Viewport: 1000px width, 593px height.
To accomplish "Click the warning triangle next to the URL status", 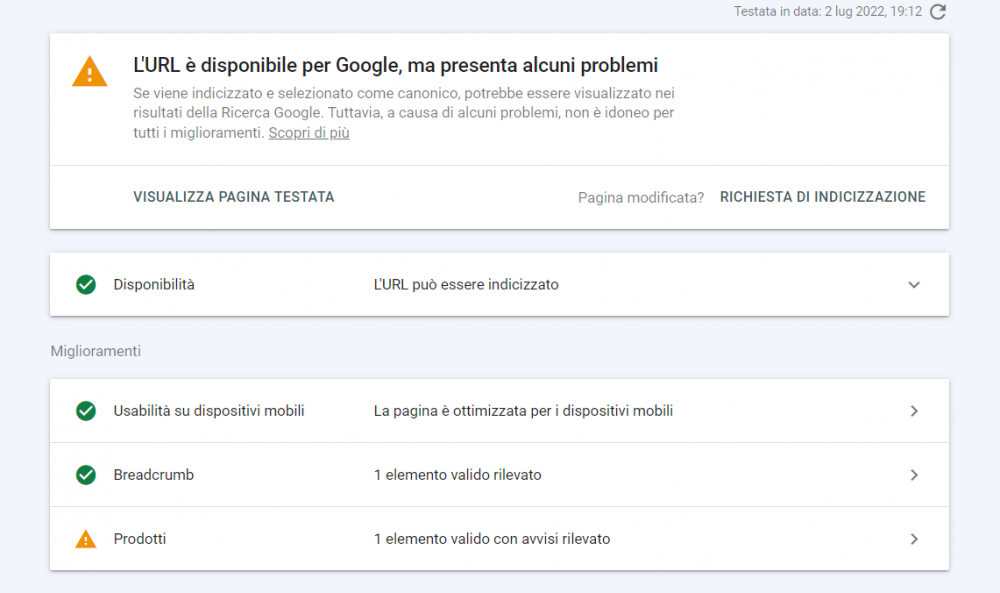I will coord(89,72).
